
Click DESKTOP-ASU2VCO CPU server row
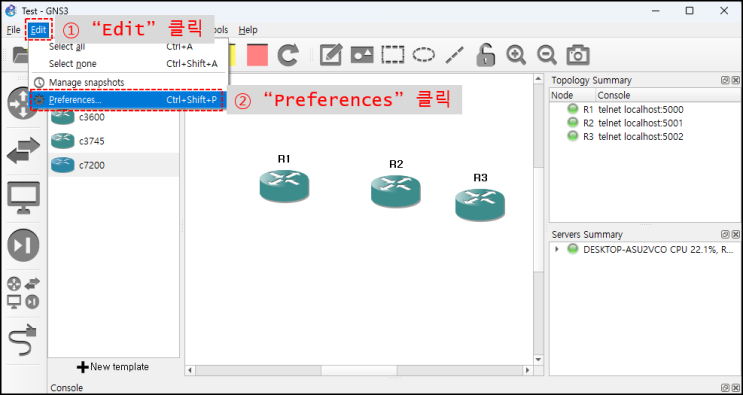point(644,249)
